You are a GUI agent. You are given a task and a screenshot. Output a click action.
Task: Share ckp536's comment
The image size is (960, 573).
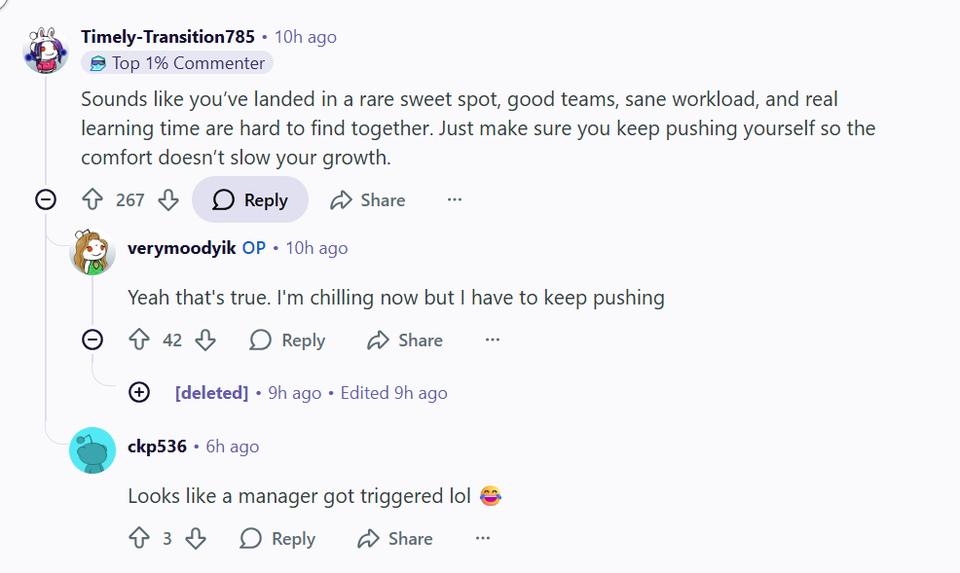point(395,539)
